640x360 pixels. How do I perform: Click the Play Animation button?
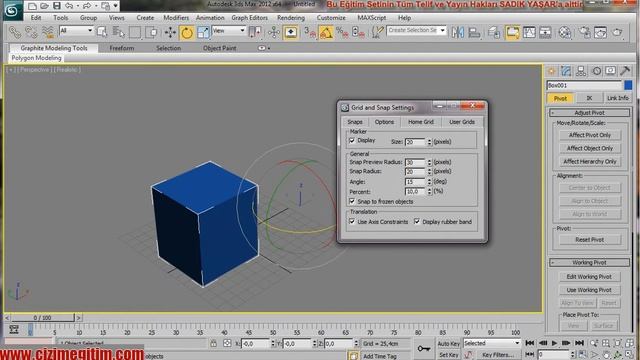(554, 343)
